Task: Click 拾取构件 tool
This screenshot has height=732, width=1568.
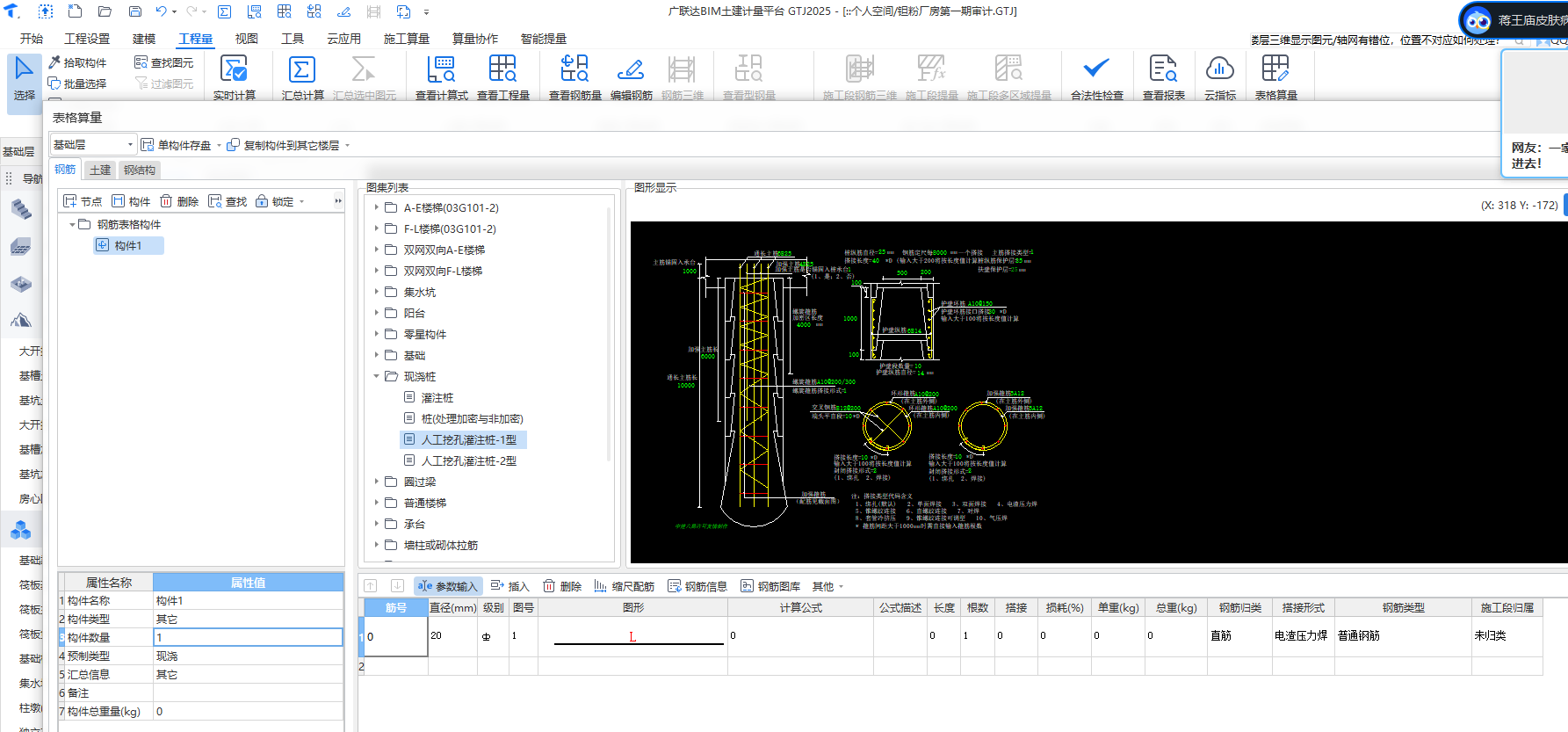Action: coord(77,62)
